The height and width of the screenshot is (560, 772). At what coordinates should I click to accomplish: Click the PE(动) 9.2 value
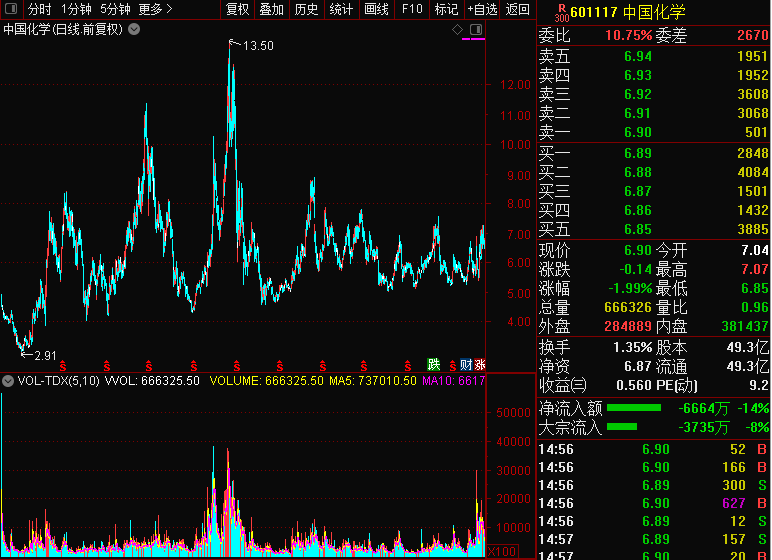(760, 385)
